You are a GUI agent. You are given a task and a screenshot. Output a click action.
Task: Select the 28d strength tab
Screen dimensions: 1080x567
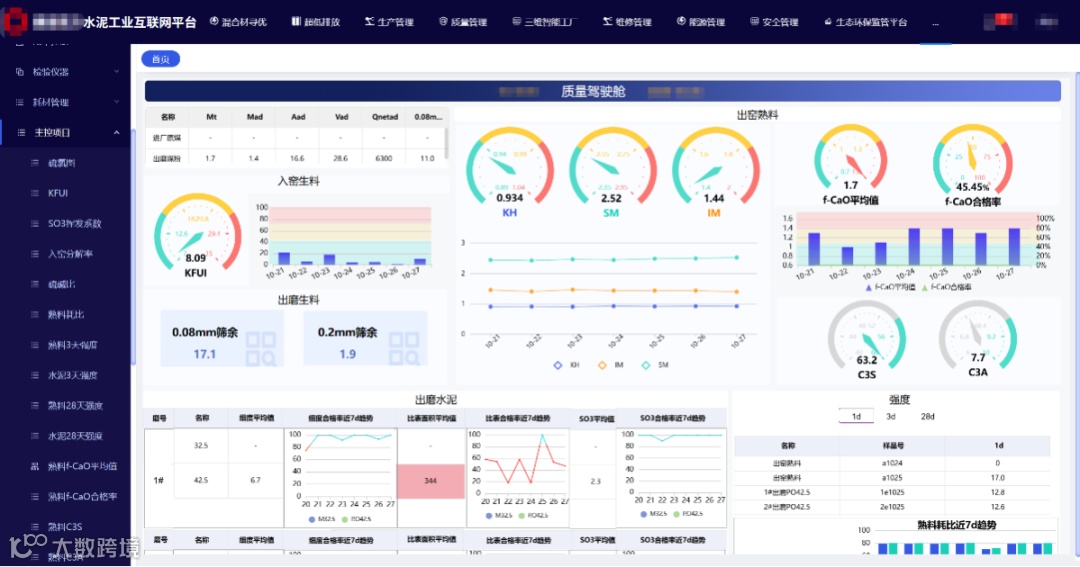pyautogui.click(x=928, y=416)
